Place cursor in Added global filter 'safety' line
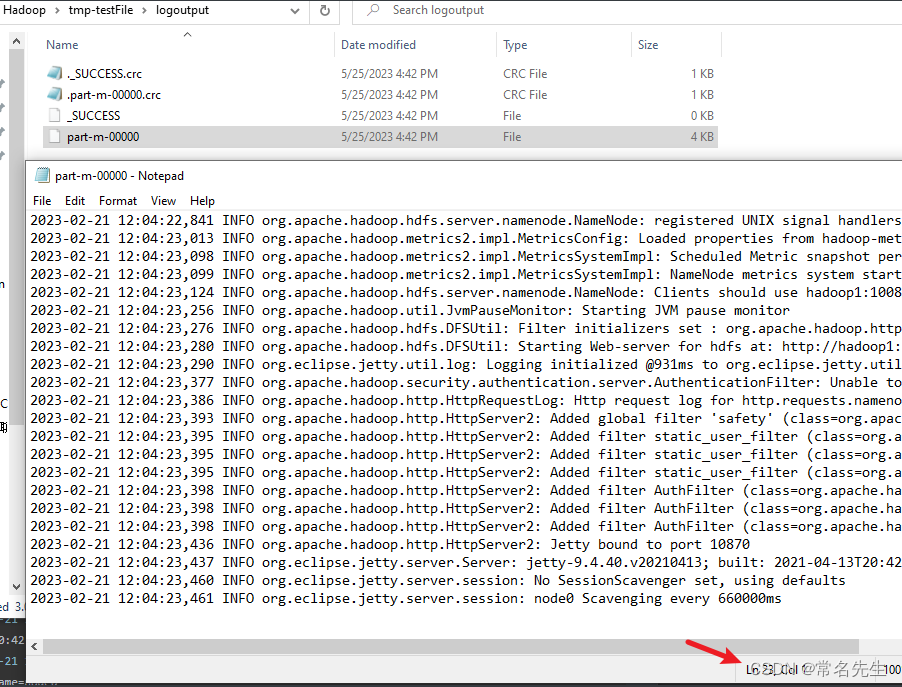This screenshot has width=902, height=687. pyautogui.click(x=466, y=419)
